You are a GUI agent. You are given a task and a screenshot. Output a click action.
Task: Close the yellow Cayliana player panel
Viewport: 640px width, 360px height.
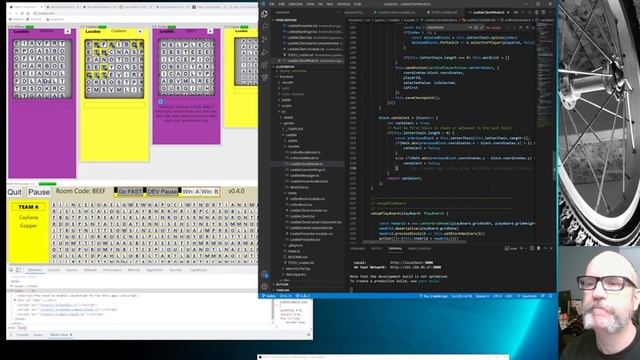pyautogui.click(x=140, y=31)
